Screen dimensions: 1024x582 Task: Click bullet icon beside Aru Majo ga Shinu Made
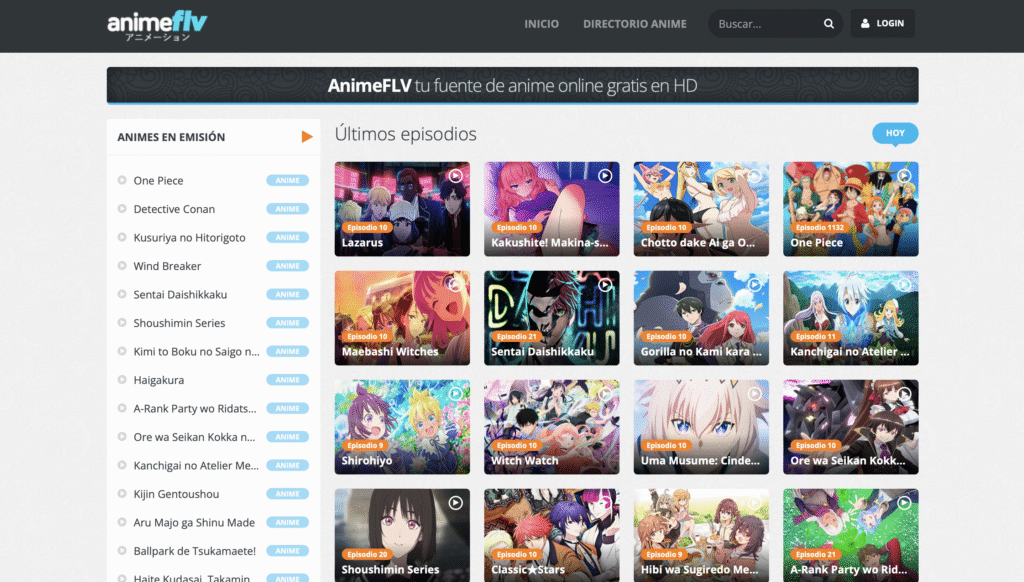point(122,523)
